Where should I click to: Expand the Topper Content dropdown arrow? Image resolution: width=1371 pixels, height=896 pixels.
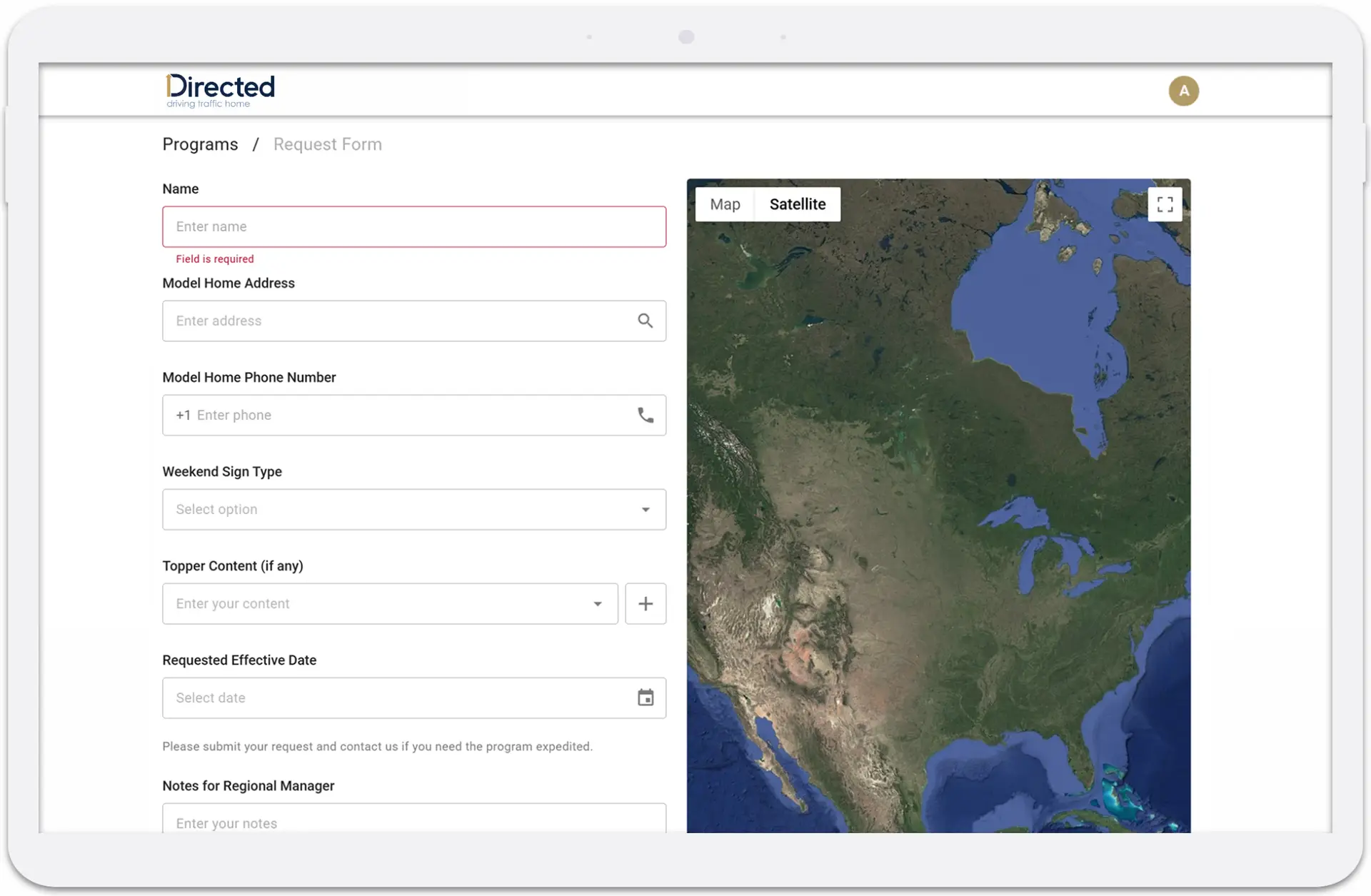pyautogui.click(x=597, y=603)
